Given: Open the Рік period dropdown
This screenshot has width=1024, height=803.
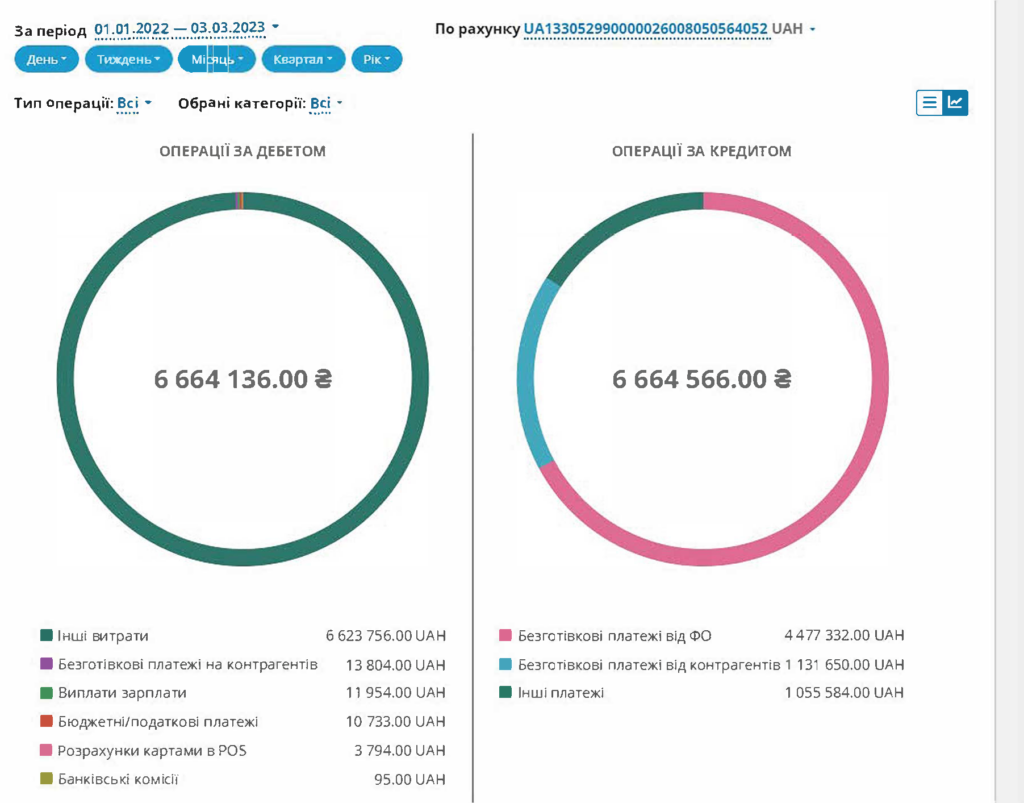Looking at the screenshot, I should point(376,60).
